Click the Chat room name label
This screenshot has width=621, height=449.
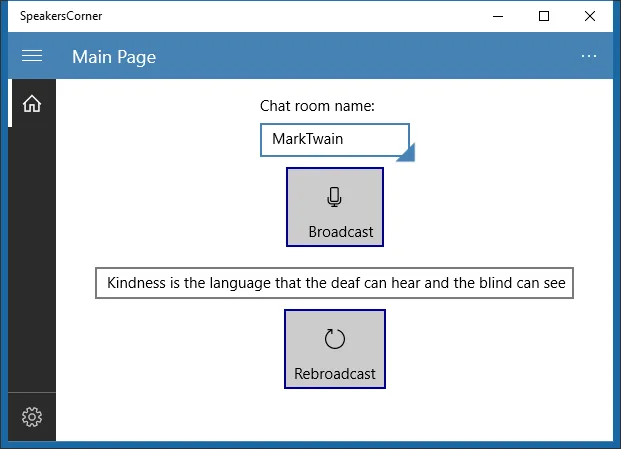tap(317, 106)
